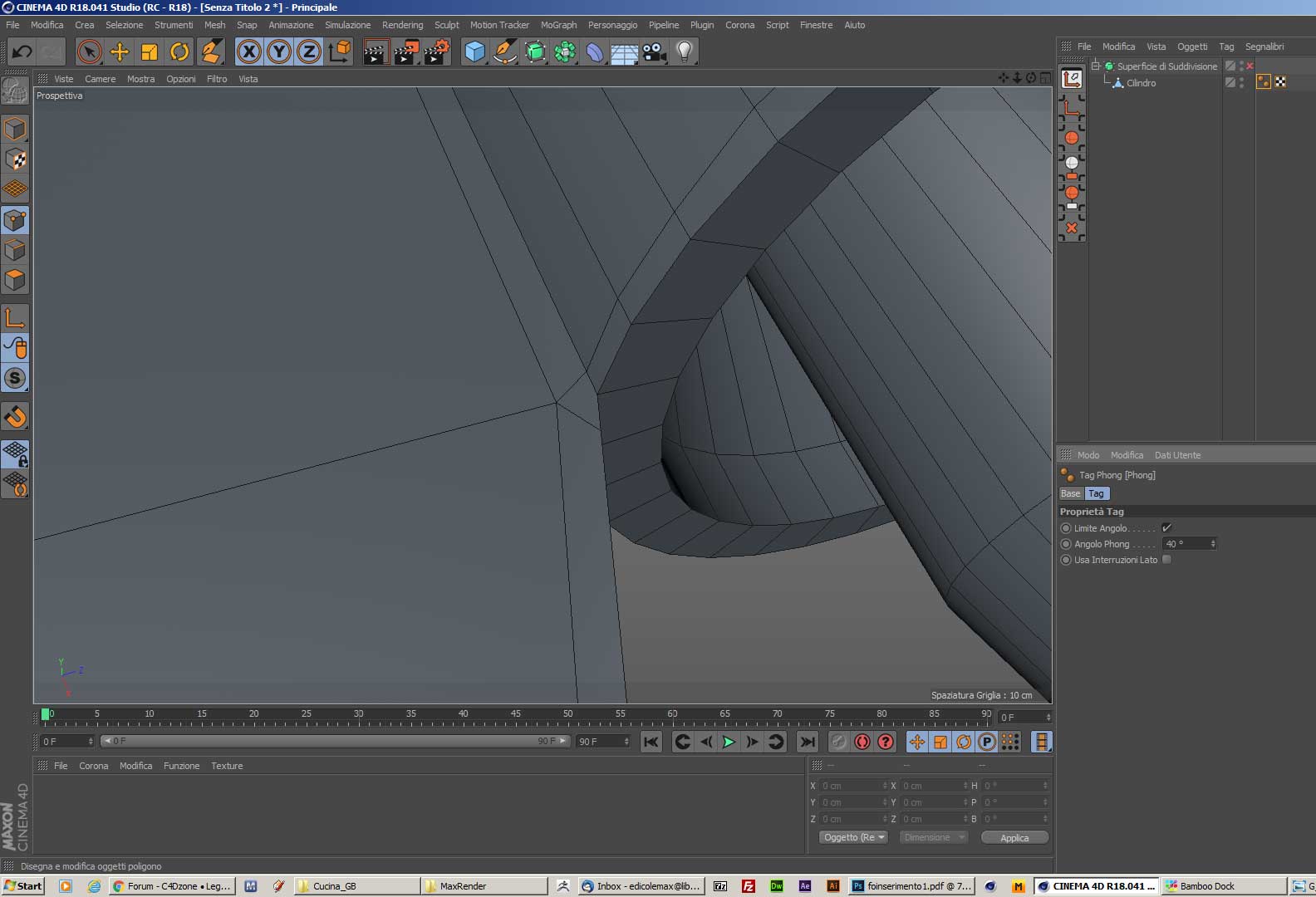Collapse the Superficie di Suddivisione tree
The height and width of the screenshot is (897, 1316).
(x=1096, y=66)
